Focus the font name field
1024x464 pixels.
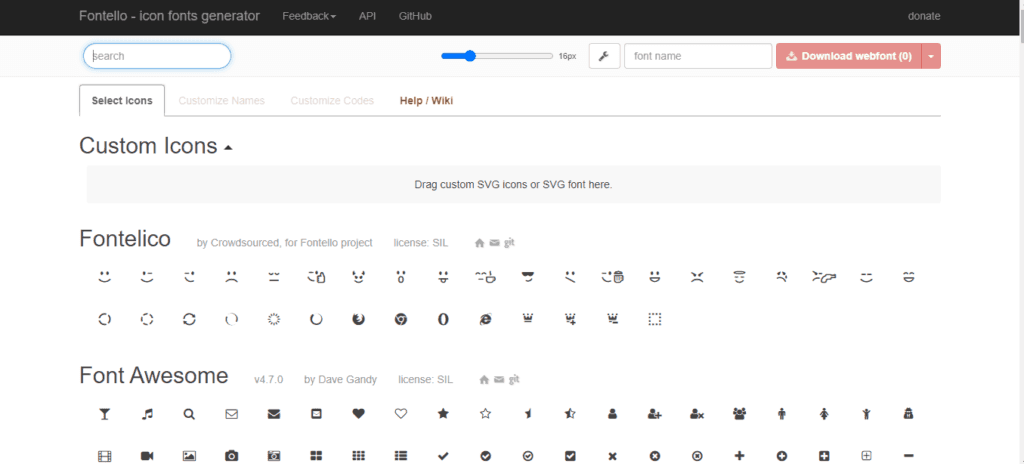click(x=698, y=56)
